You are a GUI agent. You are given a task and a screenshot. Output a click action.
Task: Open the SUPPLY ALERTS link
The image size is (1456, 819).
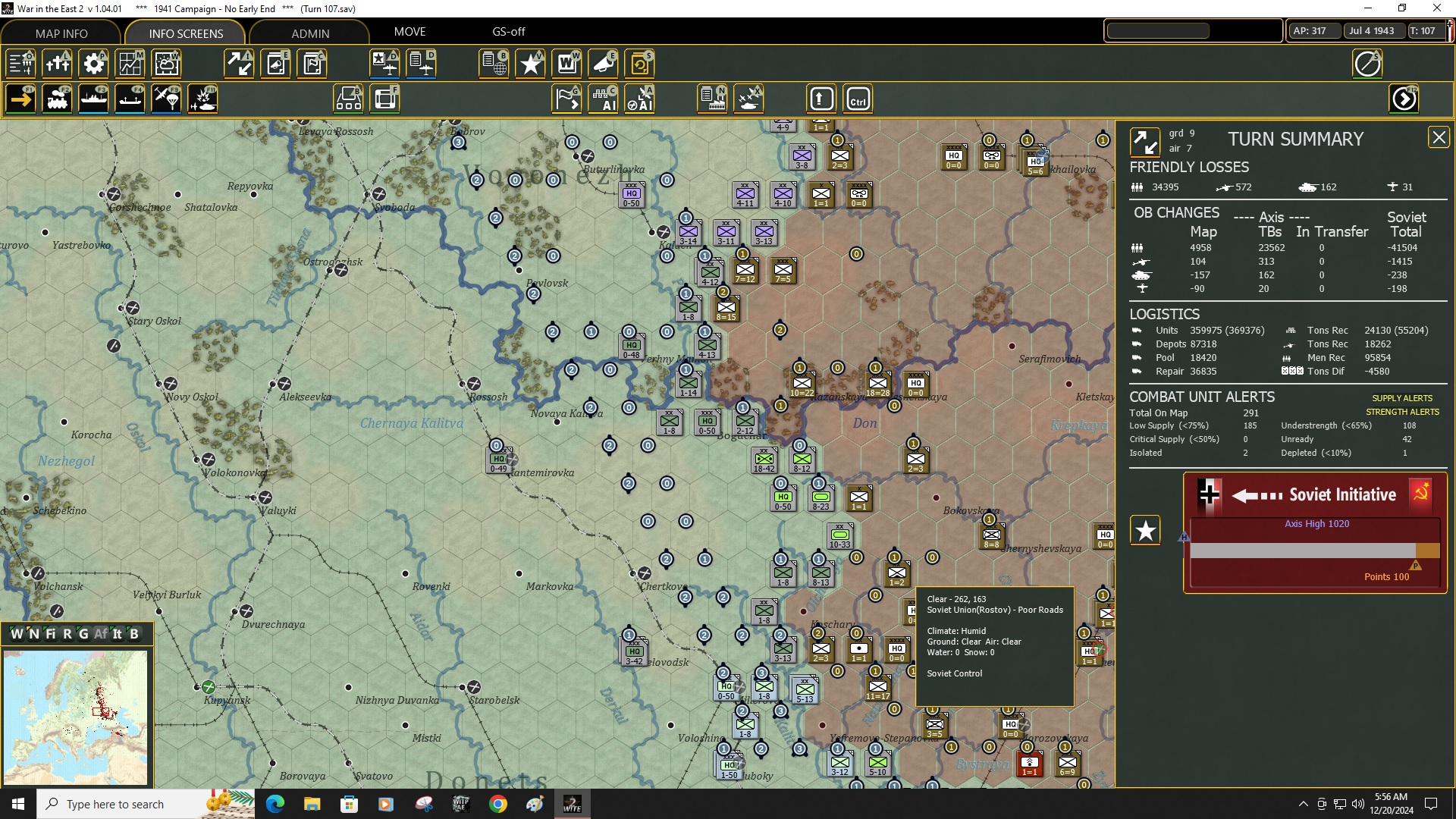[x=1402, y=398]
